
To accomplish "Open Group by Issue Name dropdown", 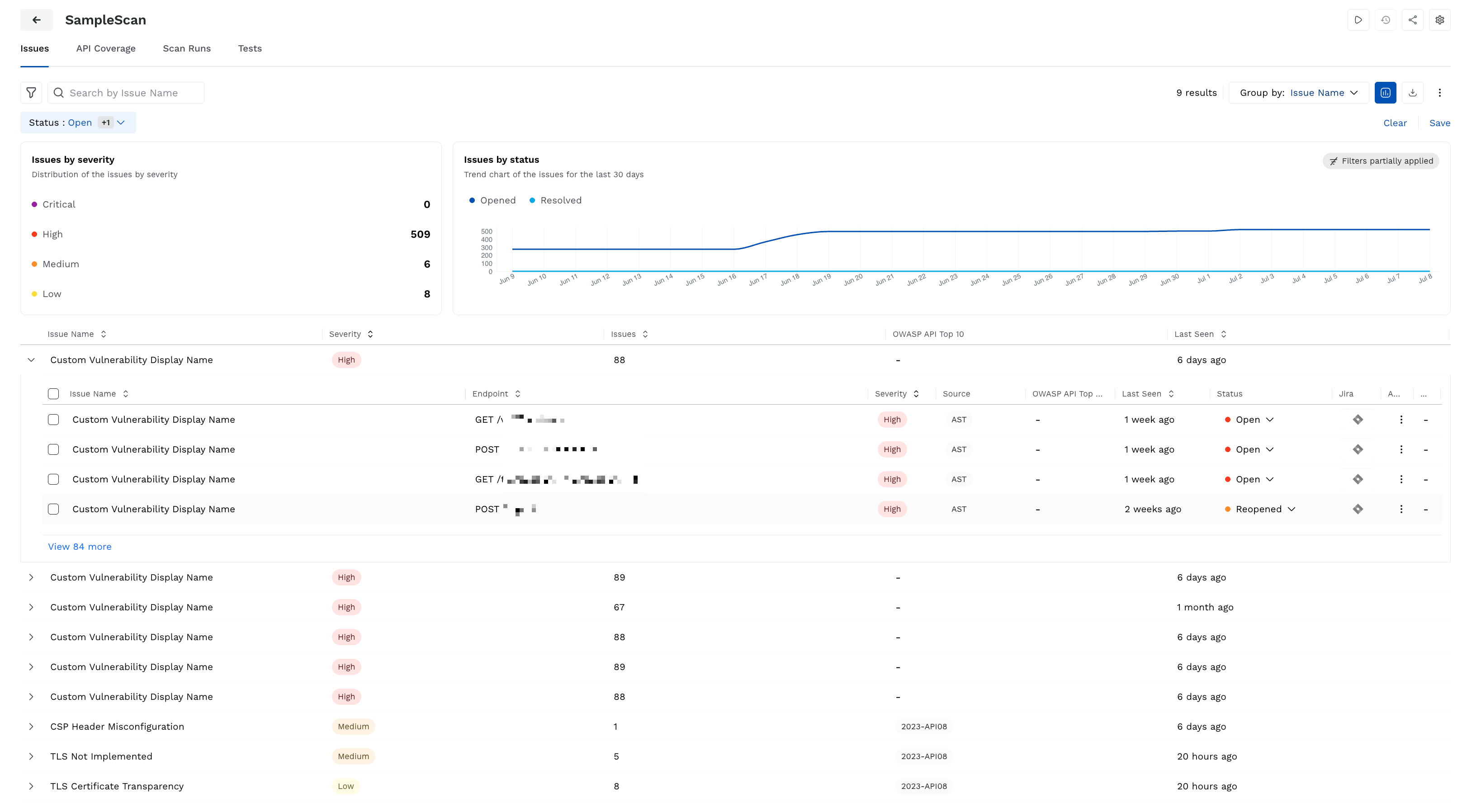I will [1298, 93].
